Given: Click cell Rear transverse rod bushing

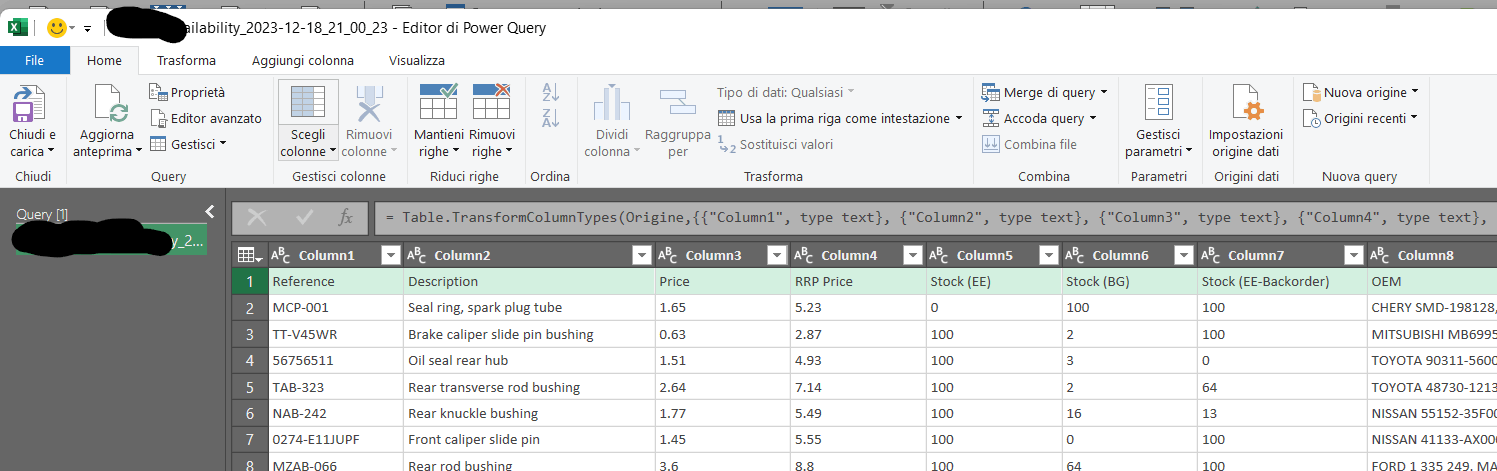Looking at the screenshot, I should 529,387.
